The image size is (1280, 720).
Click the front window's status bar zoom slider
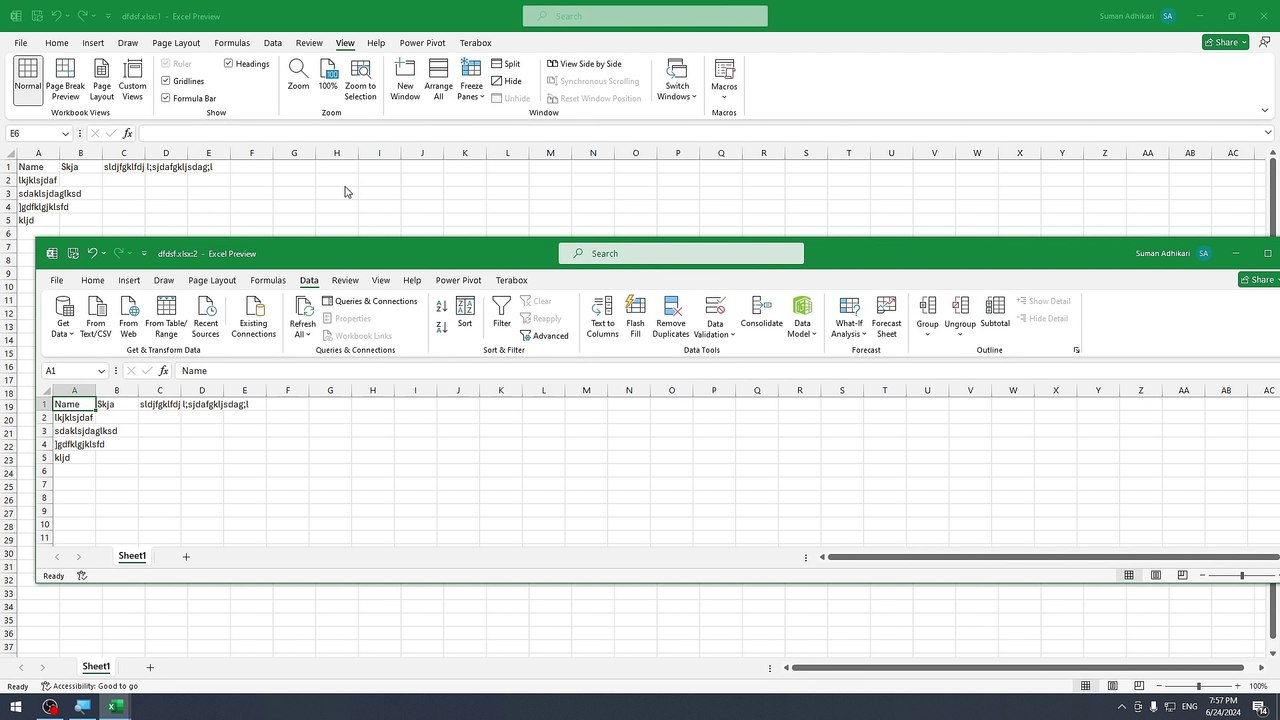[x=1242, y=575]
